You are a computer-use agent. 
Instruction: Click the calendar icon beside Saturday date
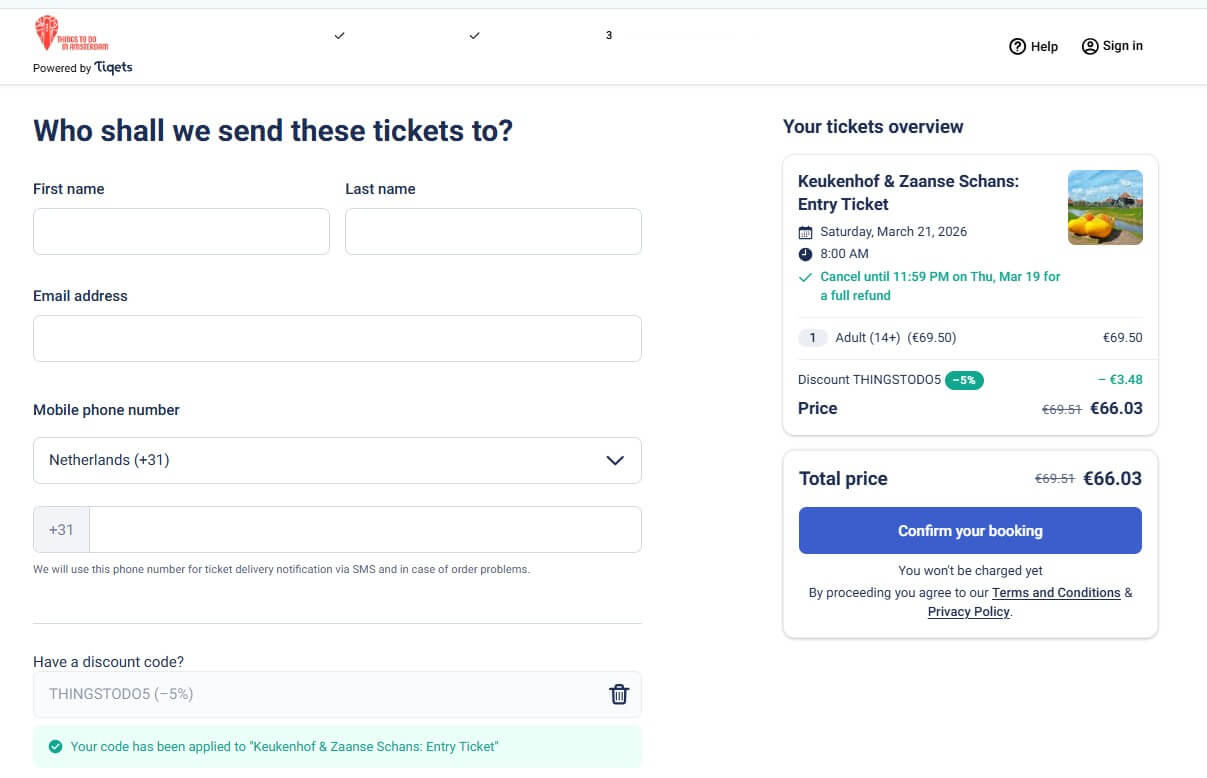[x=806, y=232]
